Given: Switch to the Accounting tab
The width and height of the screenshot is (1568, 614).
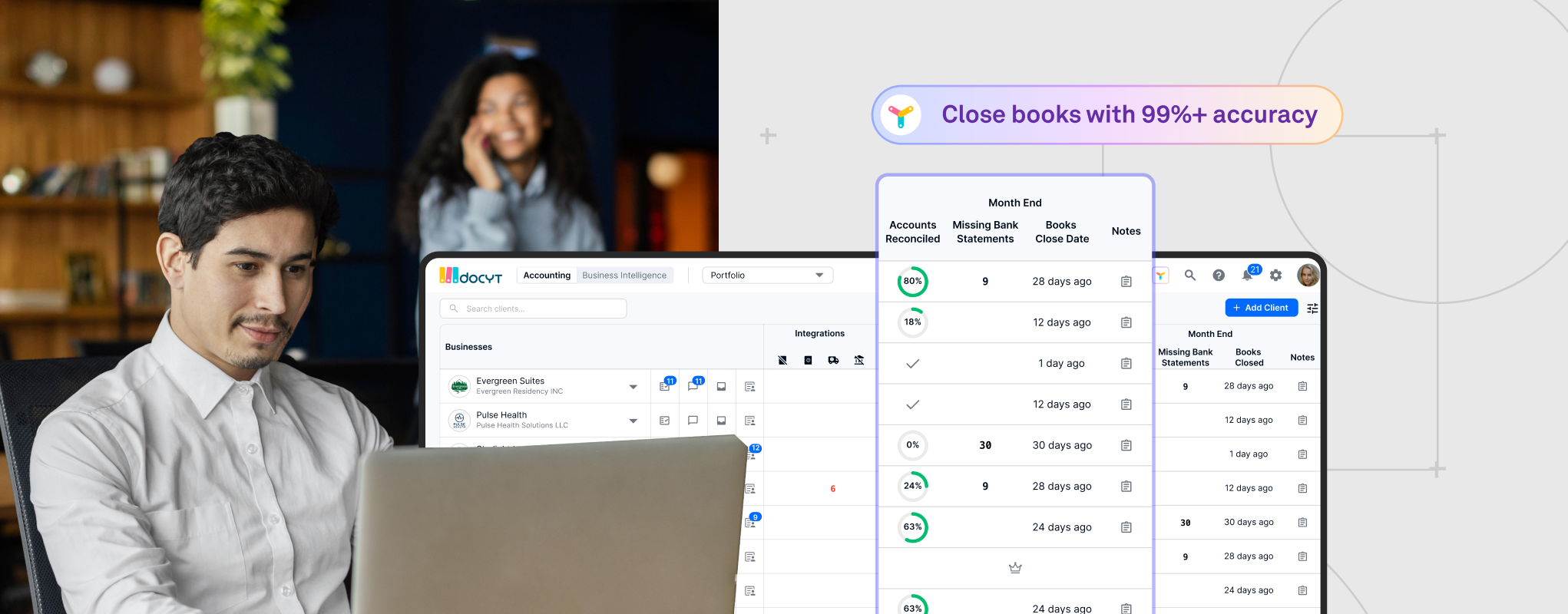Looking at the screenshot, I should (547, 276).
